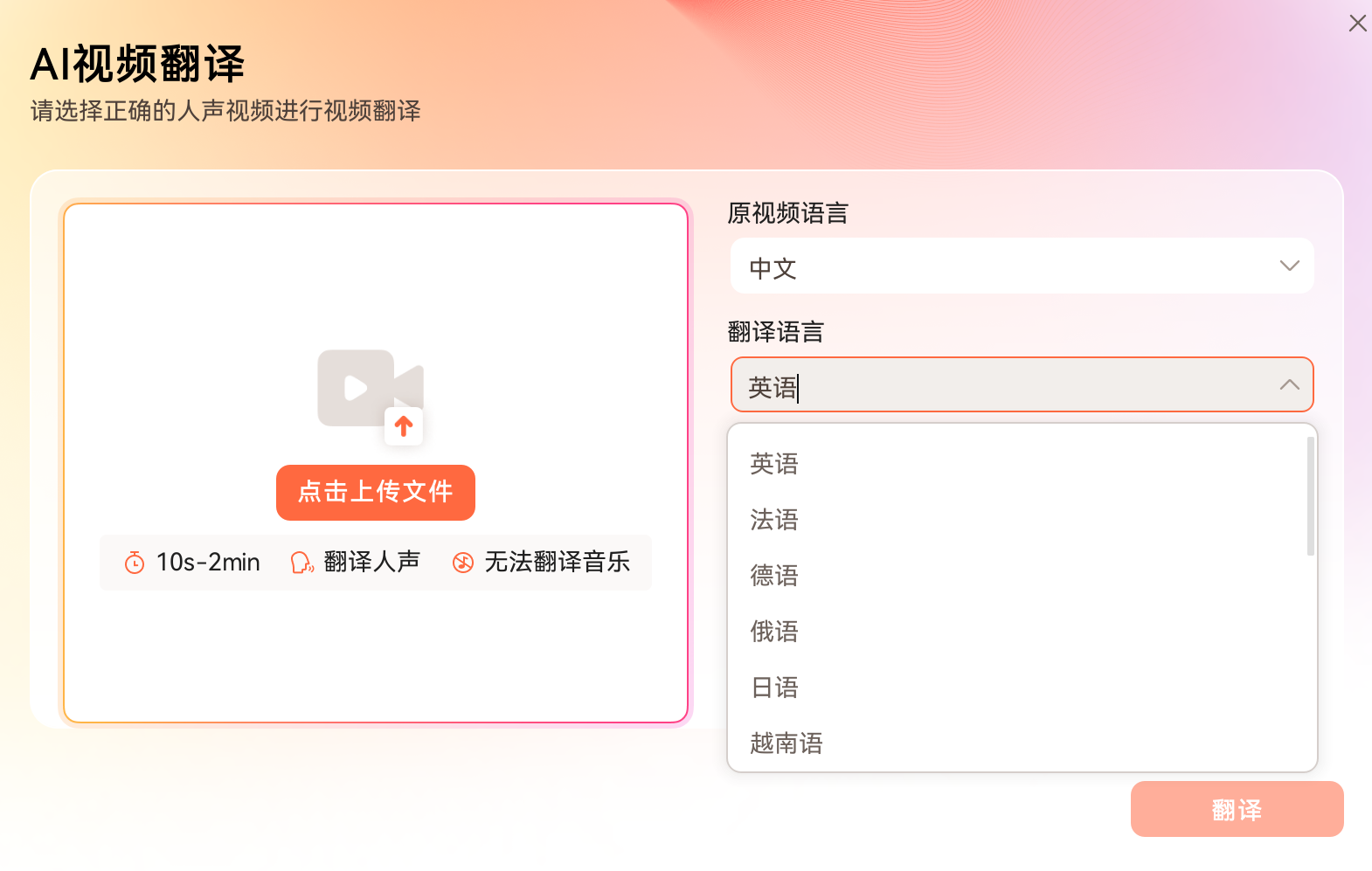Click the voice icon next to 翻译人声
Image resolution: width=1372 pixels, height=871 pixels.
[x=301, y=563]
